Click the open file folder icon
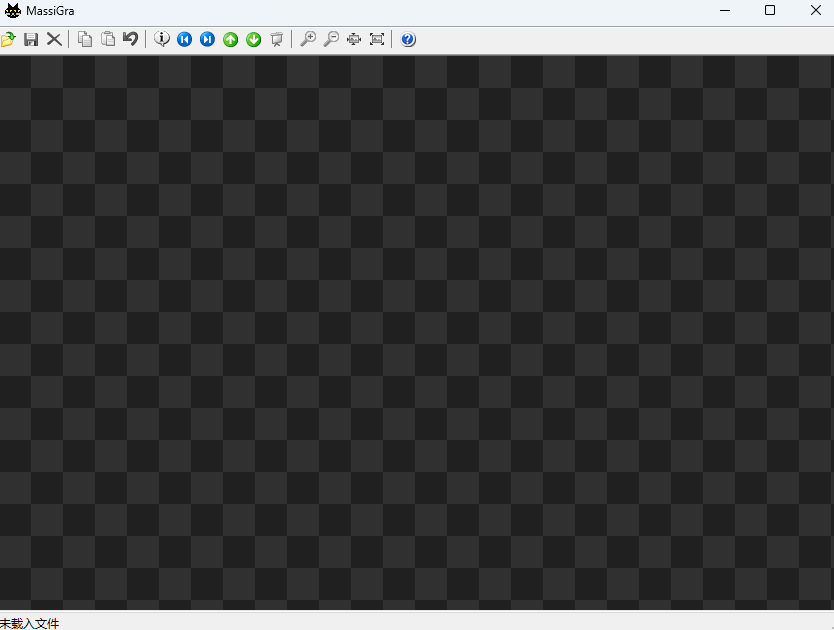834x630 pixels. pos(8,39)
